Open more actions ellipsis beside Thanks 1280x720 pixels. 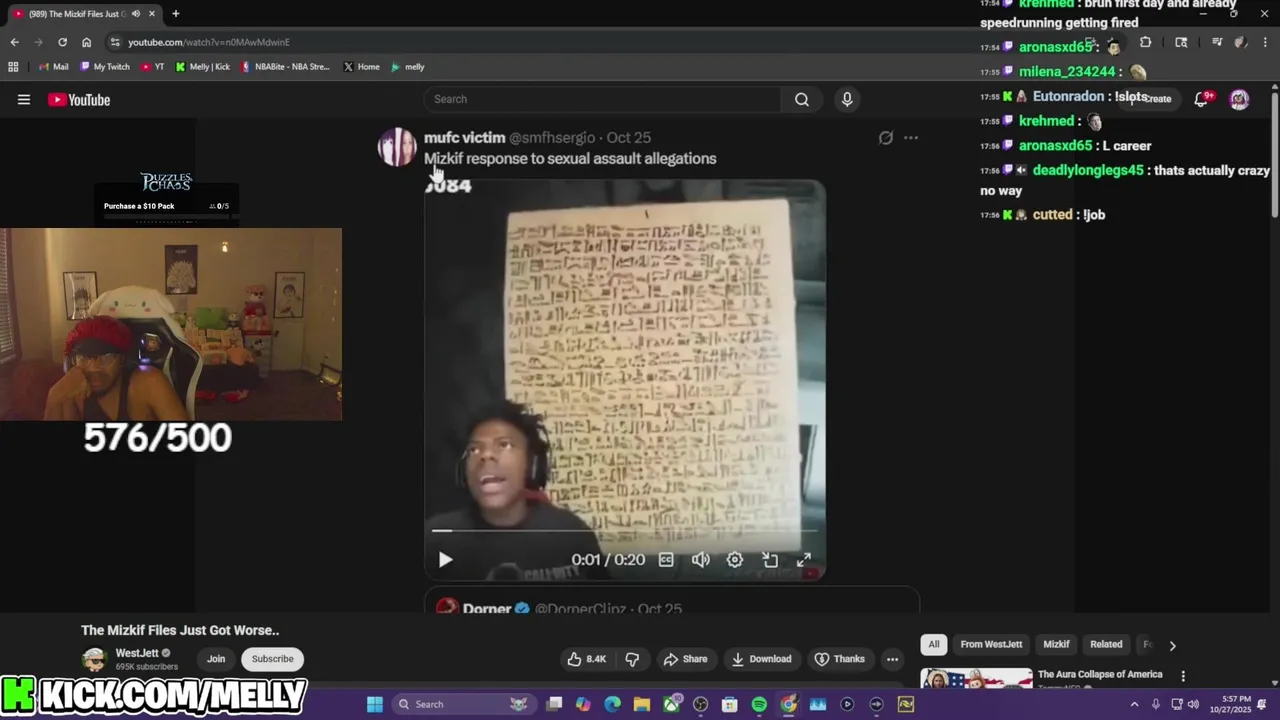892,659
